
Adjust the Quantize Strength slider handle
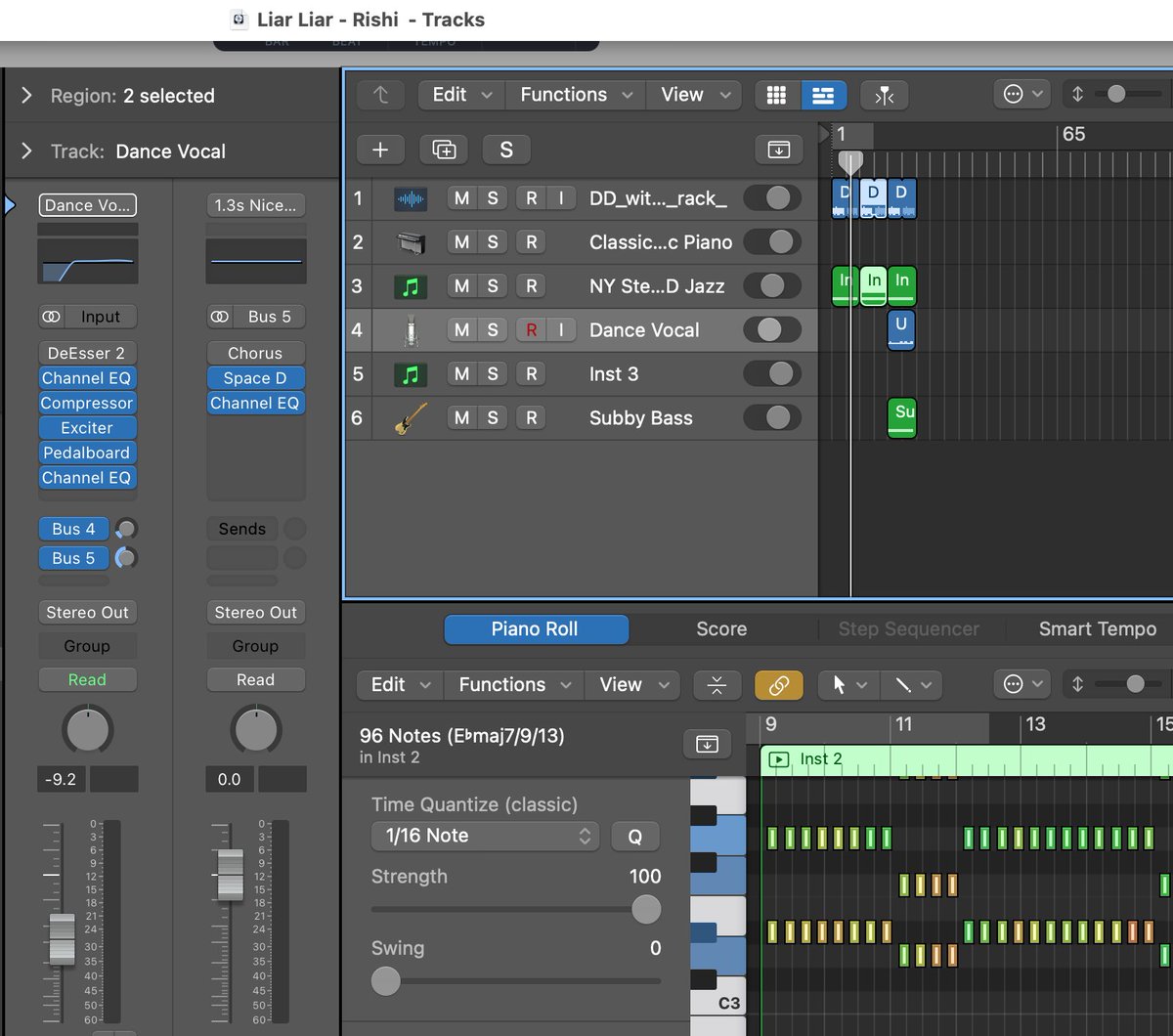pyautogui.click(x=645, y=910)
